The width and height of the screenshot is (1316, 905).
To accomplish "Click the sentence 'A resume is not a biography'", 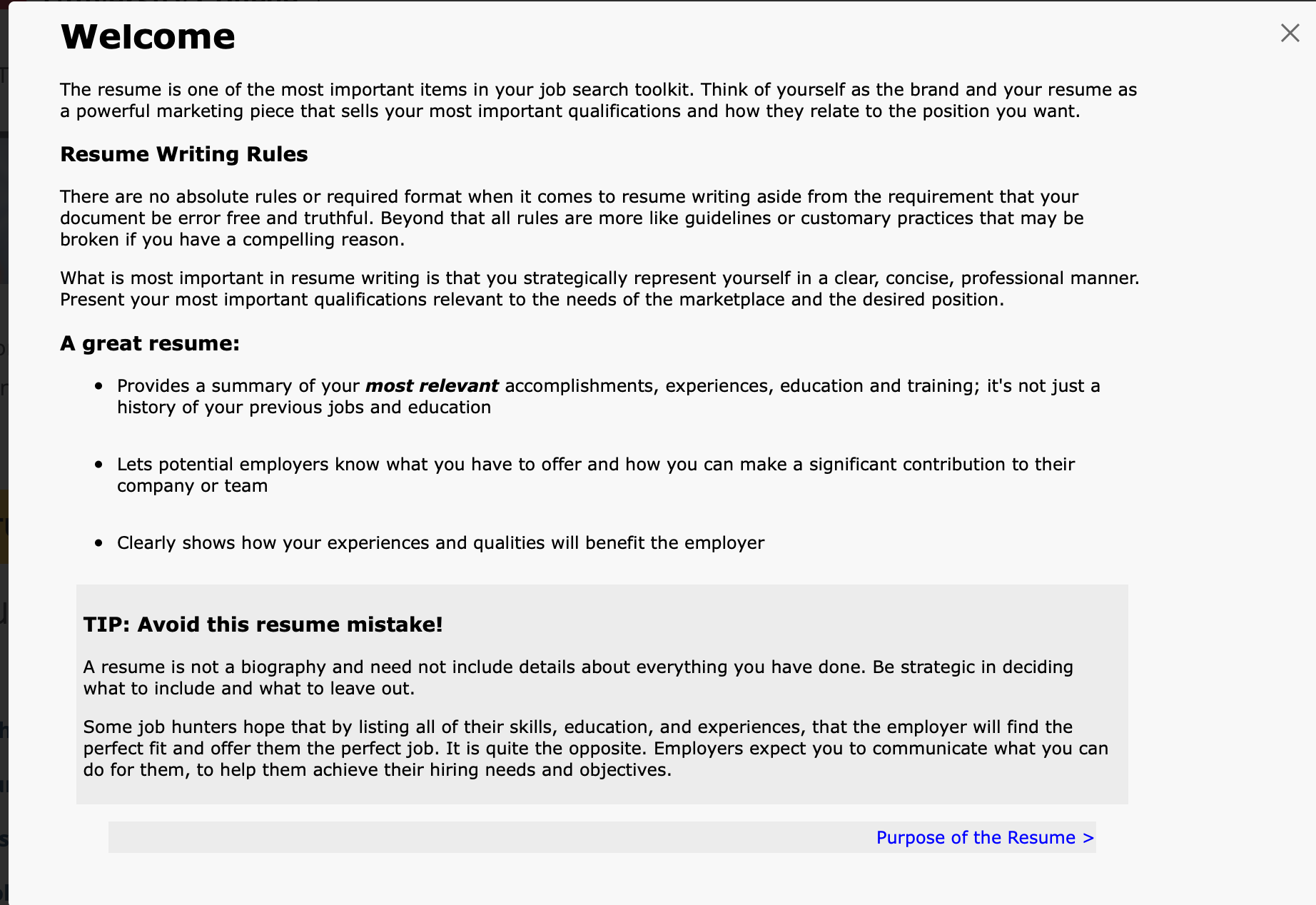I will coord(578,677).
